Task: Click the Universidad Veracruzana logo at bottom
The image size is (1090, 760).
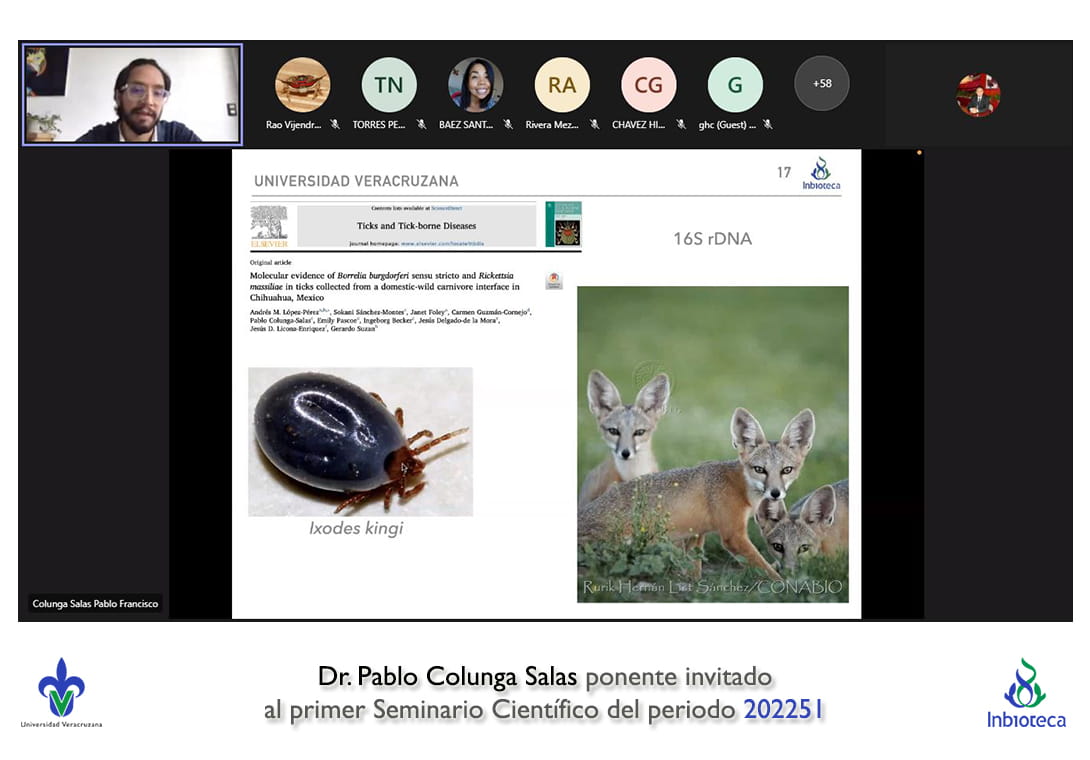Action: [61, 692]
